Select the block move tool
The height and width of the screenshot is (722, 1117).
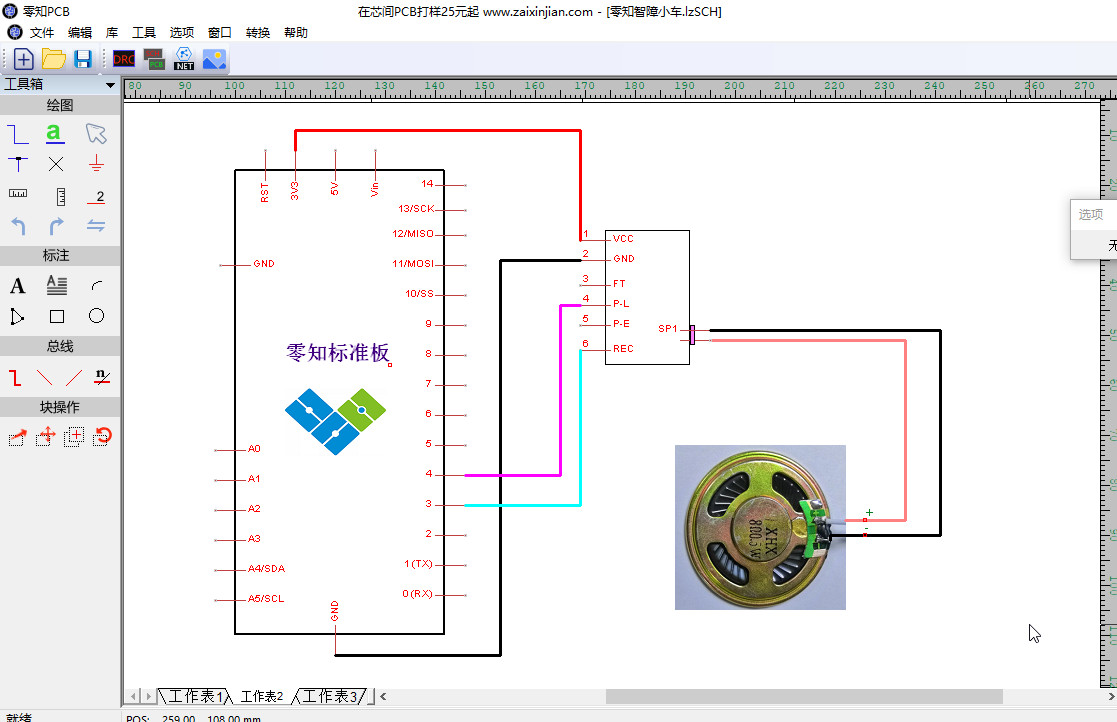[x=46, y=436]
